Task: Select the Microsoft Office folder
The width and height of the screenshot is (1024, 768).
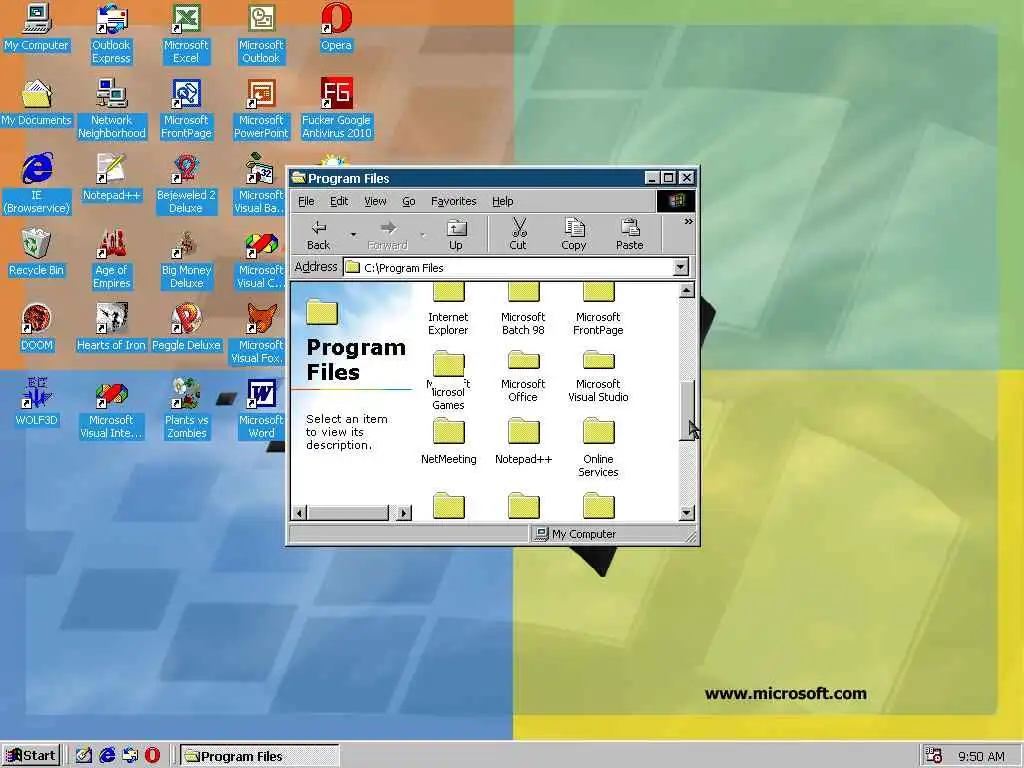Action: click(x=523, y=377)
